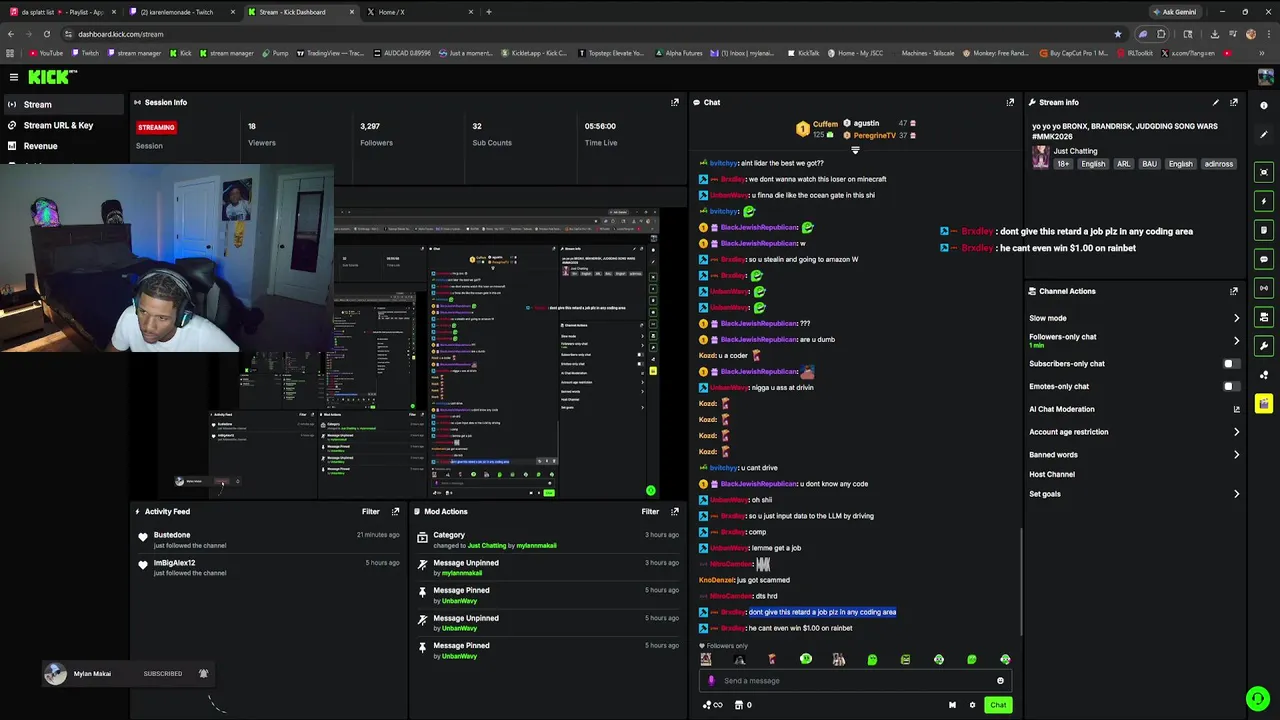The width and height of the screenshot is (1280, 720).
Task: Open Activity Feed Filter dropdown
Action: click(x=370, y=511)
